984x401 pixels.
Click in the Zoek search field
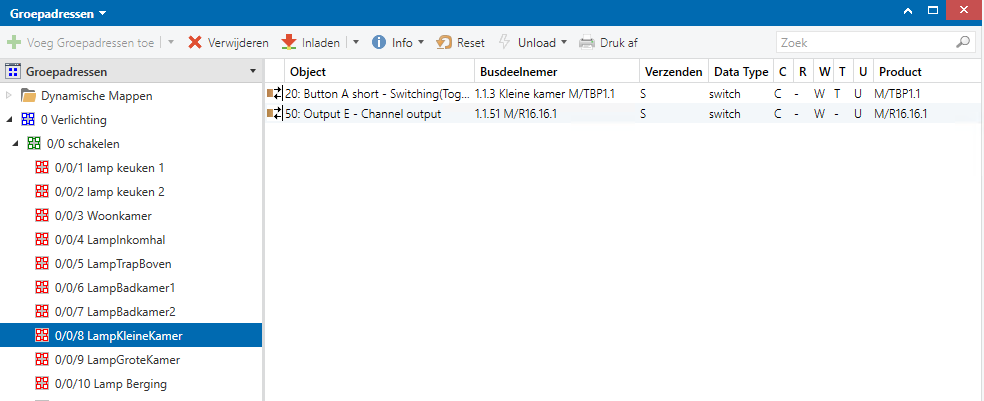coord(864,43)
